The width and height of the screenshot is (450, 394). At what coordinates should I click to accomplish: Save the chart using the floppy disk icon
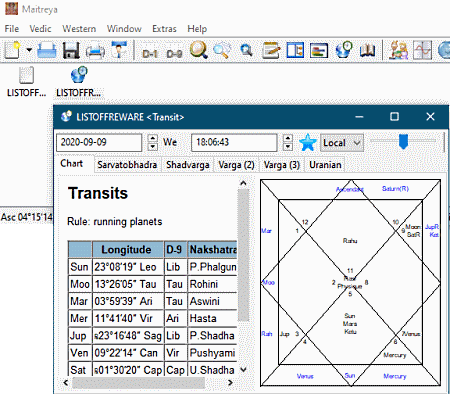pos(71,51)
